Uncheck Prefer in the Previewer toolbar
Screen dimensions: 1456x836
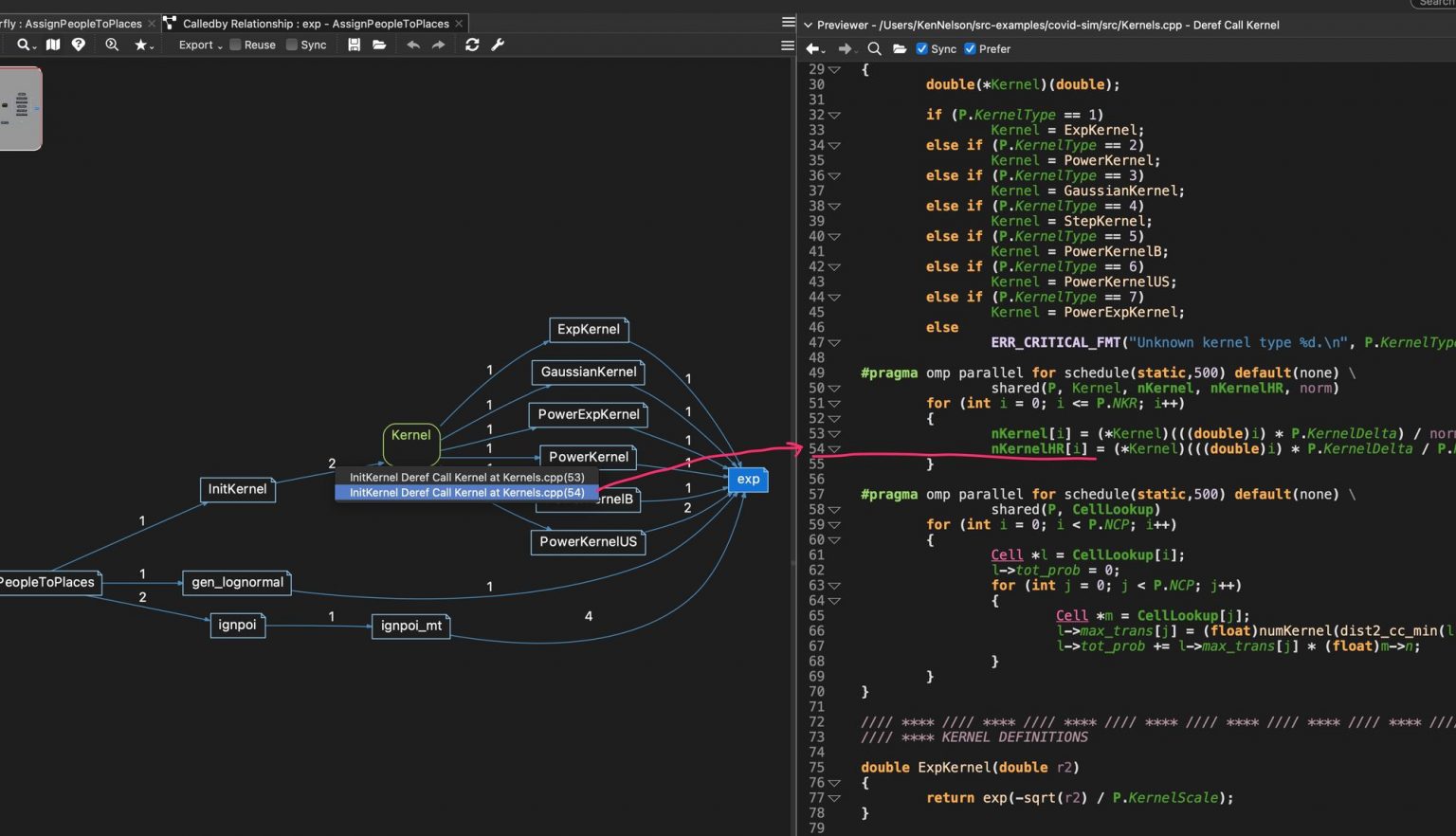click(970, 48)
